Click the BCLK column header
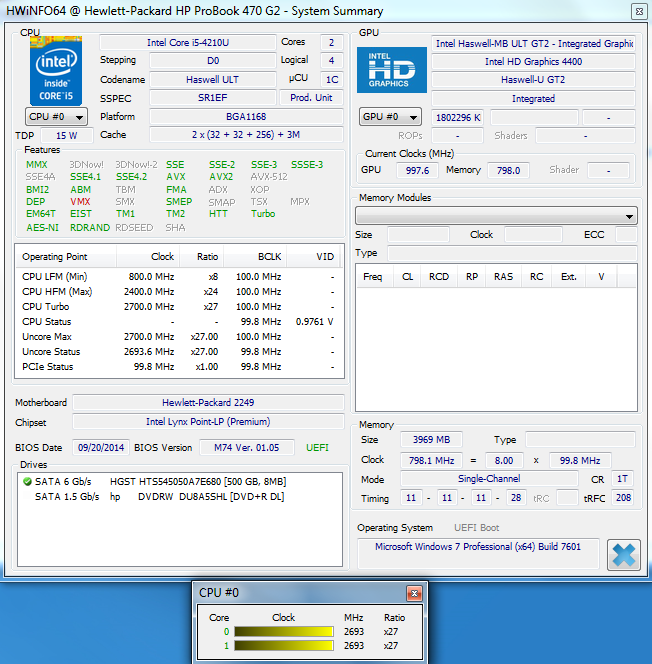The width and height of the screenshot is (652, 664). 255,257
